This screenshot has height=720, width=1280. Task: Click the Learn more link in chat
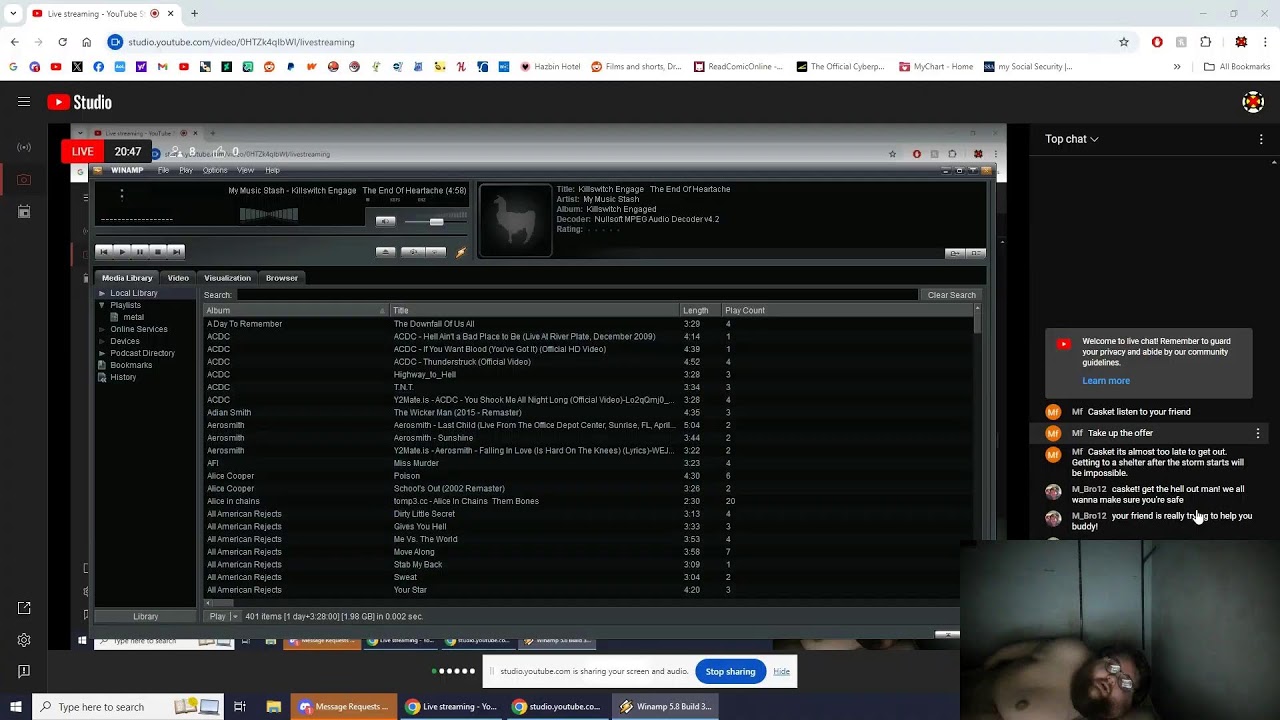(x=1106, y=381)
